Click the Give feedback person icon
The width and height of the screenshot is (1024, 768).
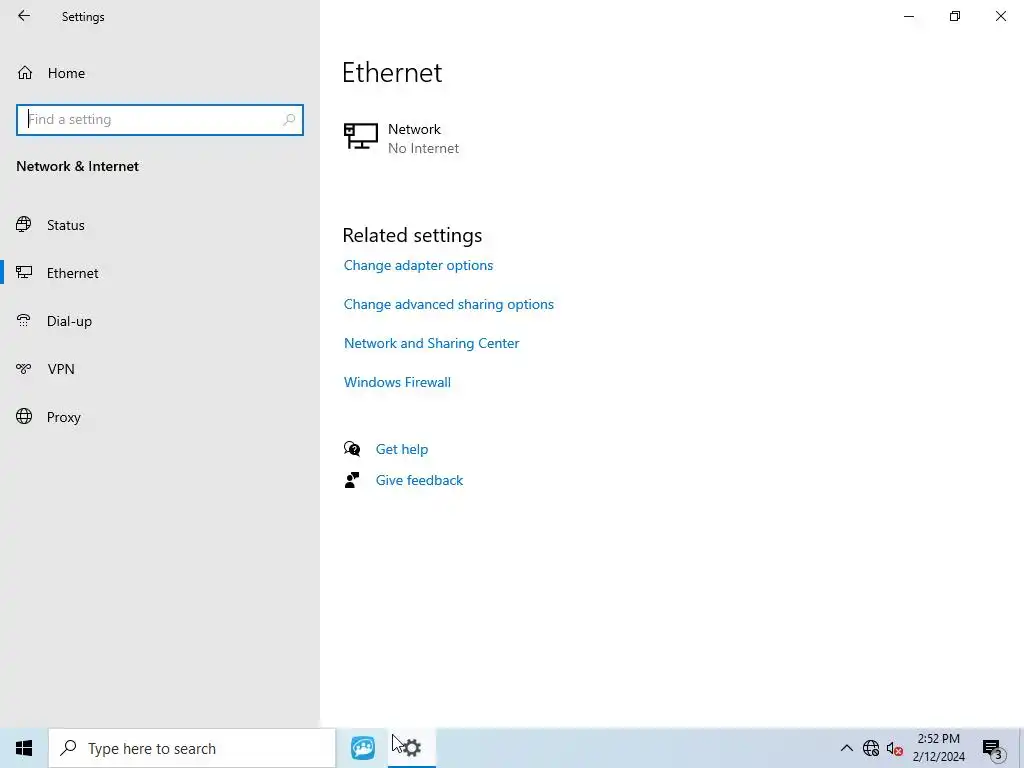click(x=352, y=480)
